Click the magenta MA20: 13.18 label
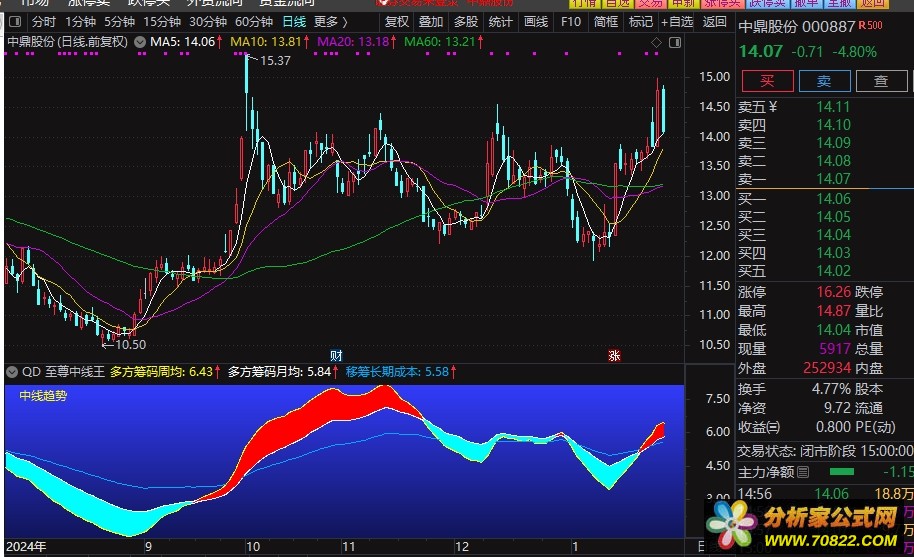The height and width of the screenshot is (557, 914). click(353, 42)
